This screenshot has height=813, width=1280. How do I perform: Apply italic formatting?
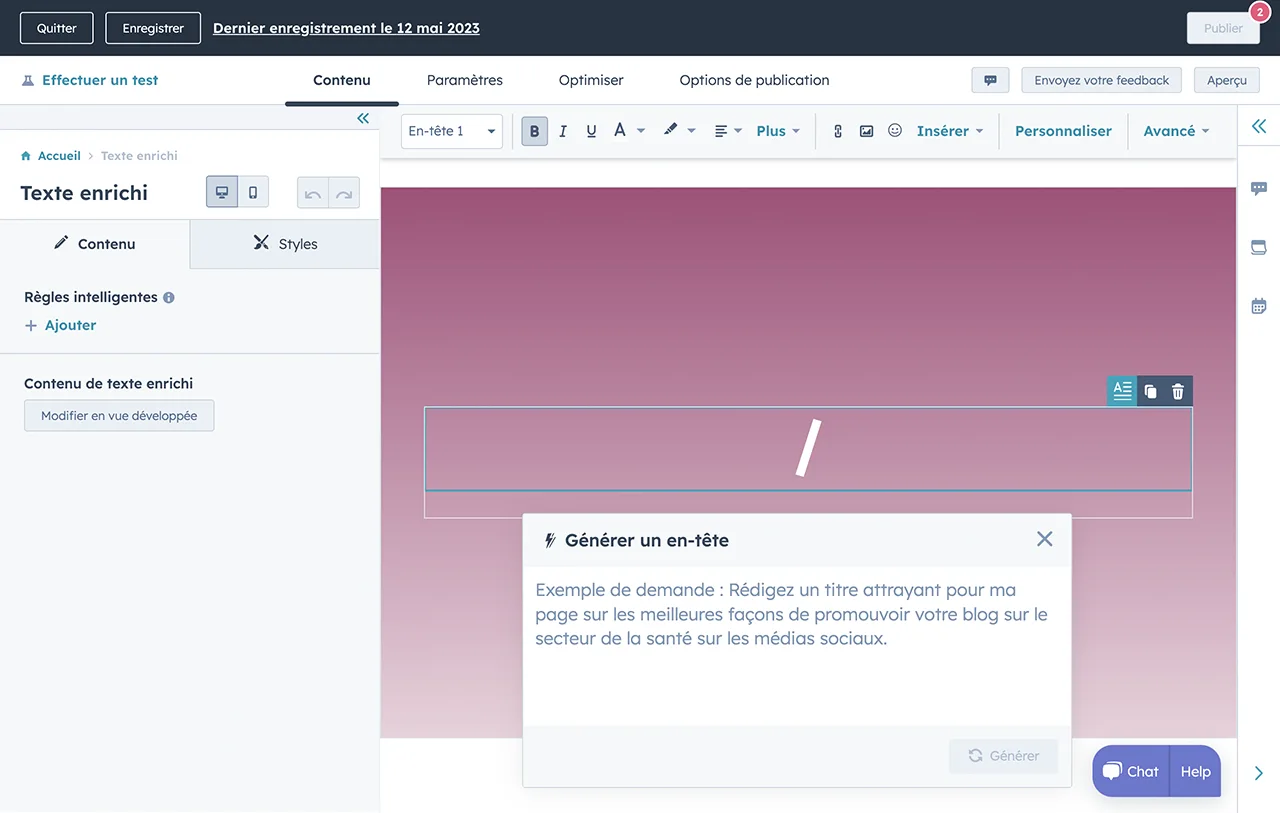[x=563, y=131]
